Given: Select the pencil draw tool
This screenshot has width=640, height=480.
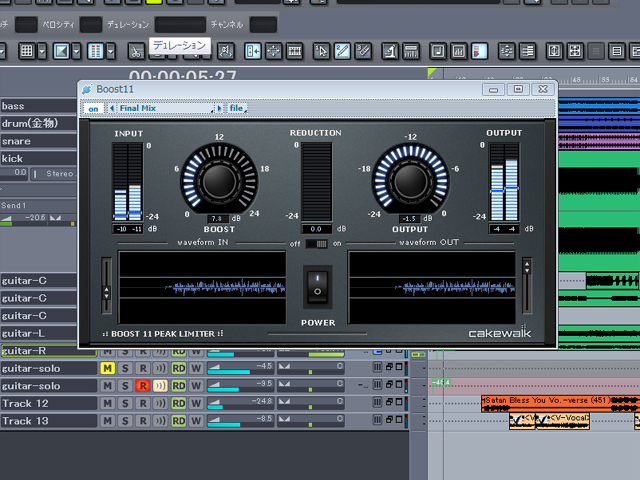Looking at the screenshot, I should click(x=342, y=51).
